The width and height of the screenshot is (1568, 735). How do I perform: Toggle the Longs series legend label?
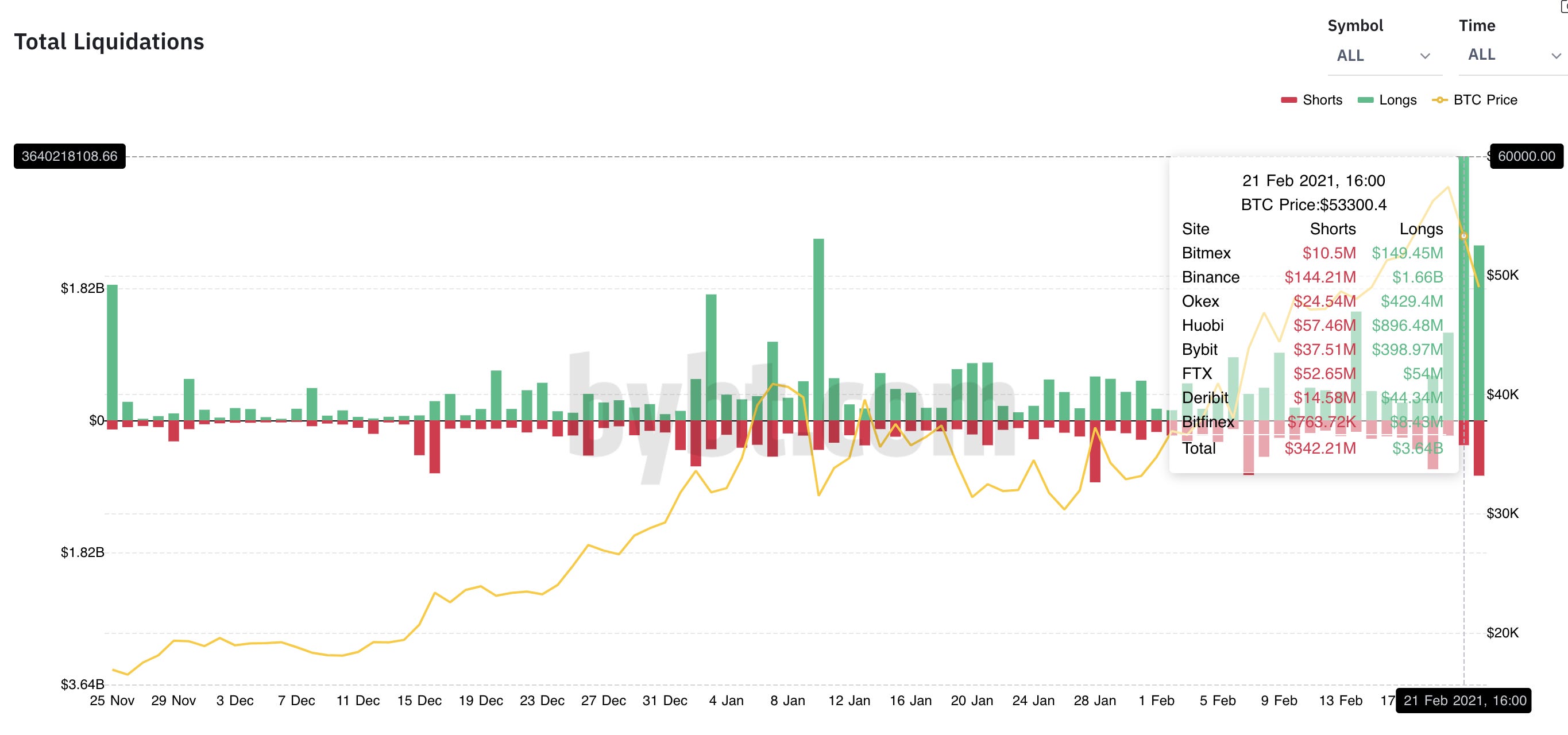pos(1397,100)
